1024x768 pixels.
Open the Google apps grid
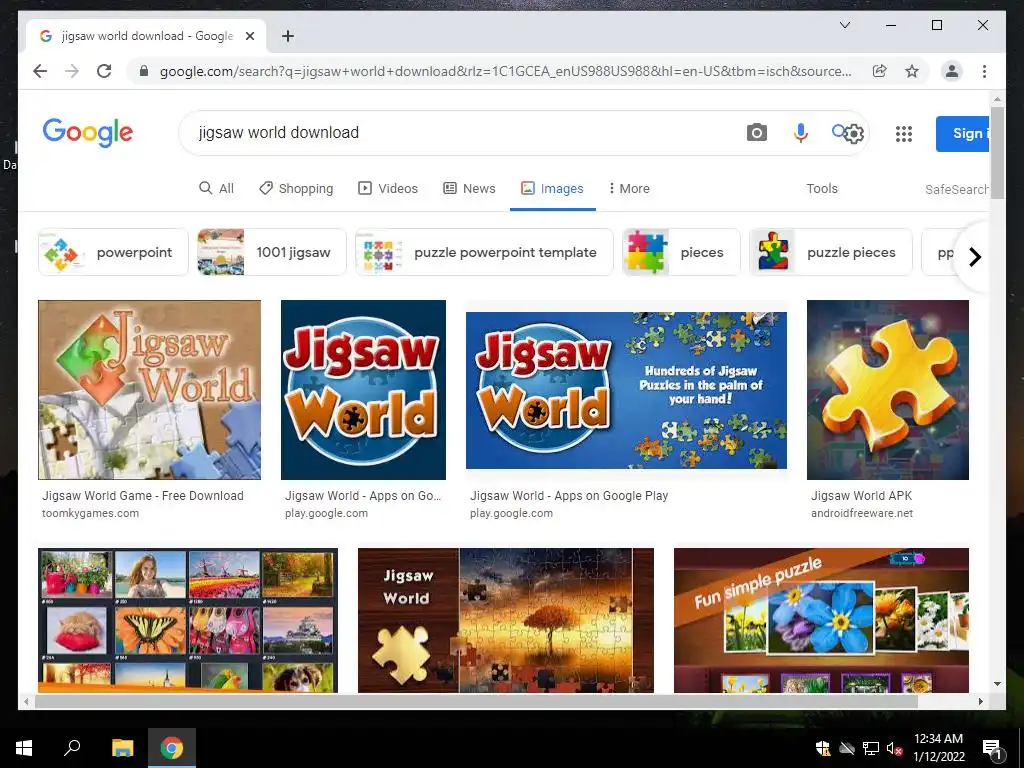pyautogui.click(x=903, y=134)
